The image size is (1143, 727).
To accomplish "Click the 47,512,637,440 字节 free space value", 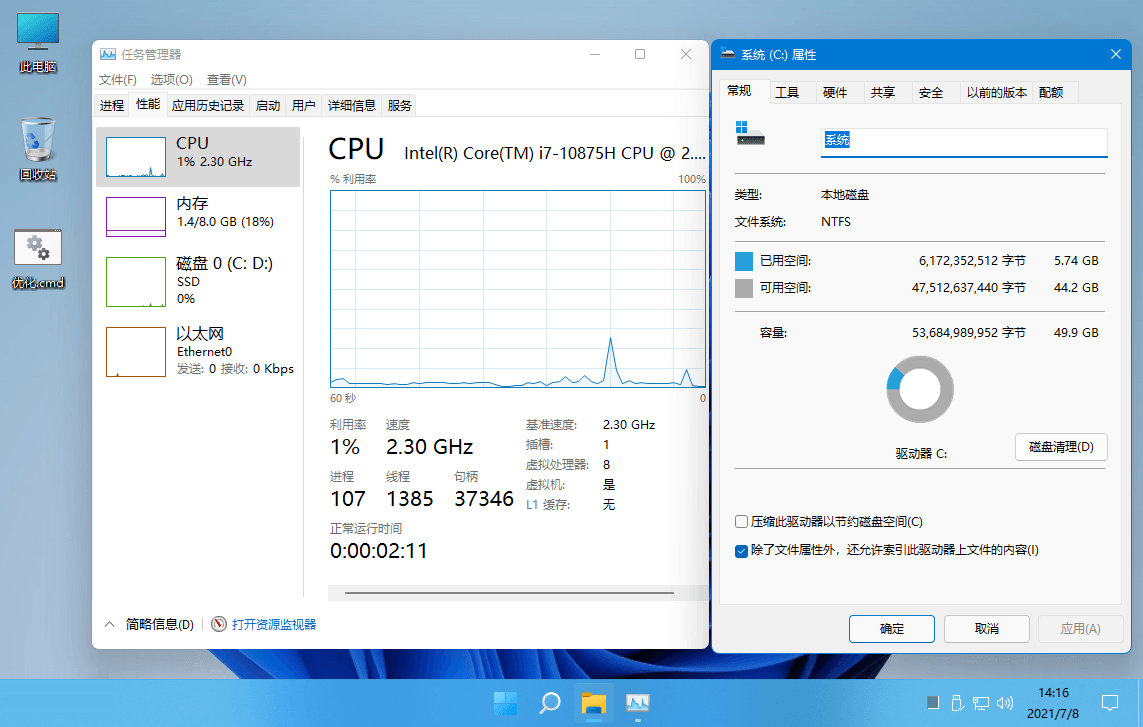I will tap(969, 288).
